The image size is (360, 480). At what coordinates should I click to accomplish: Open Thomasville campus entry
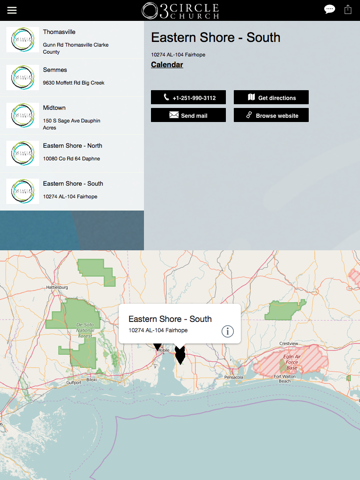pos(72,40)
